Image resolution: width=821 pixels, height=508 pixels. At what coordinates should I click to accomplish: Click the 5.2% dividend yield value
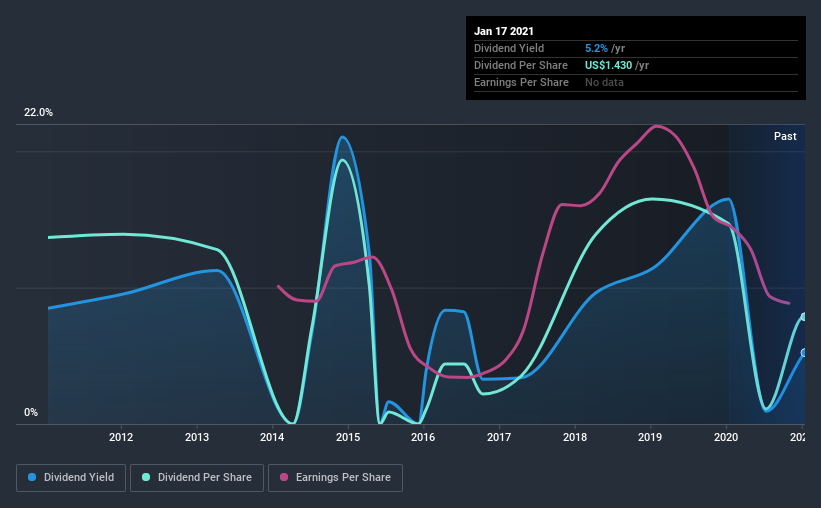coord(596,48)
